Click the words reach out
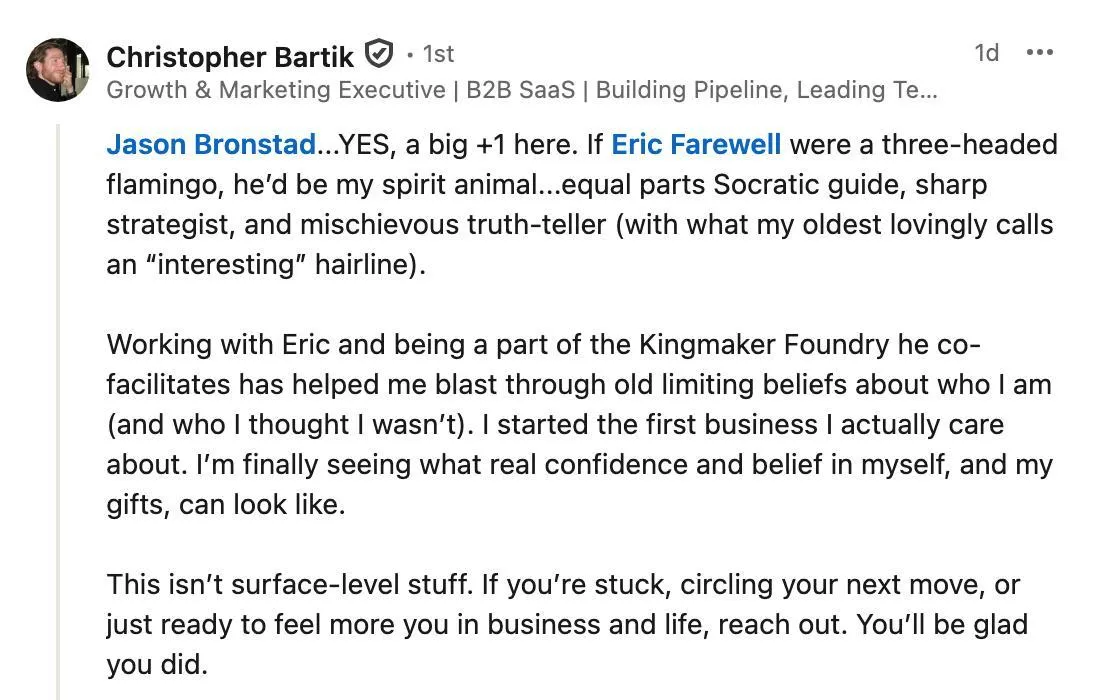1102x700 pixels. coord(782,625)
